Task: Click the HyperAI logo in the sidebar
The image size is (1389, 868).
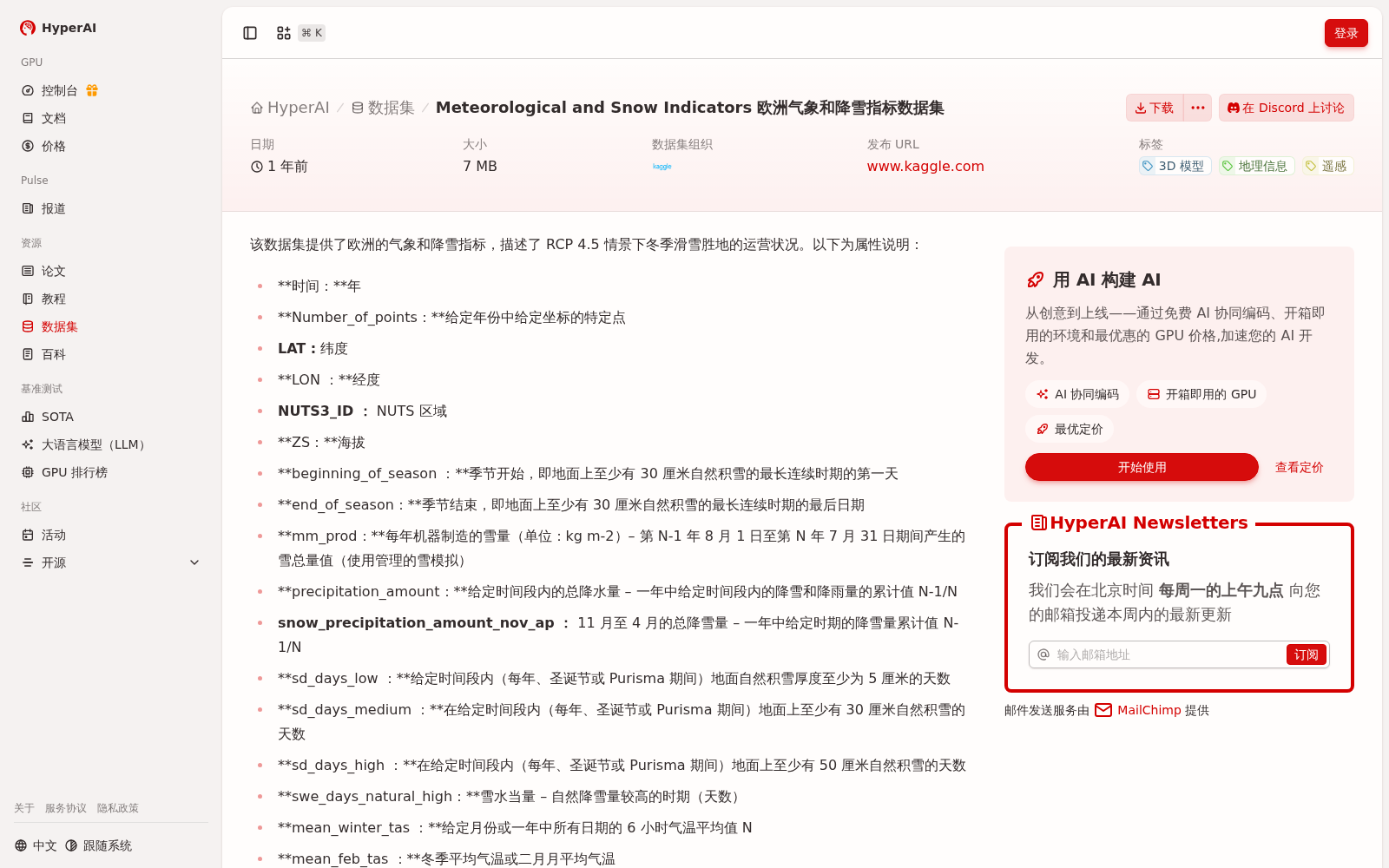Action: [x=58, y=28]
